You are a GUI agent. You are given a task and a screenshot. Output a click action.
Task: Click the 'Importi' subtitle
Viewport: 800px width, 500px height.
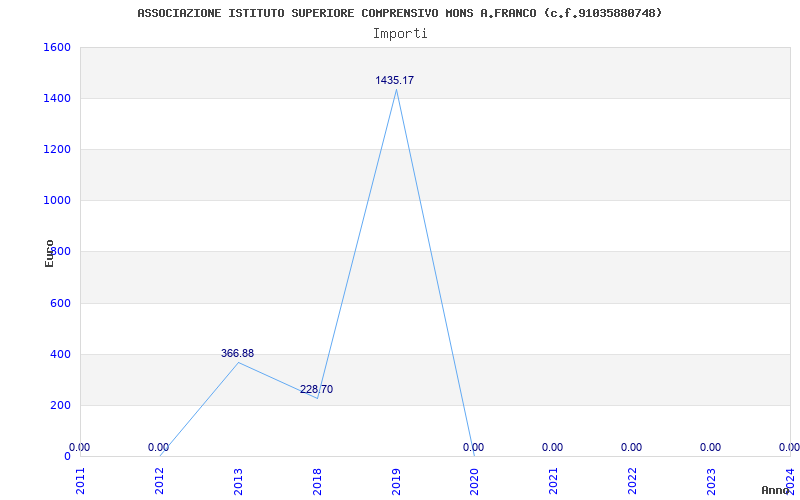(x=400, y=34)
